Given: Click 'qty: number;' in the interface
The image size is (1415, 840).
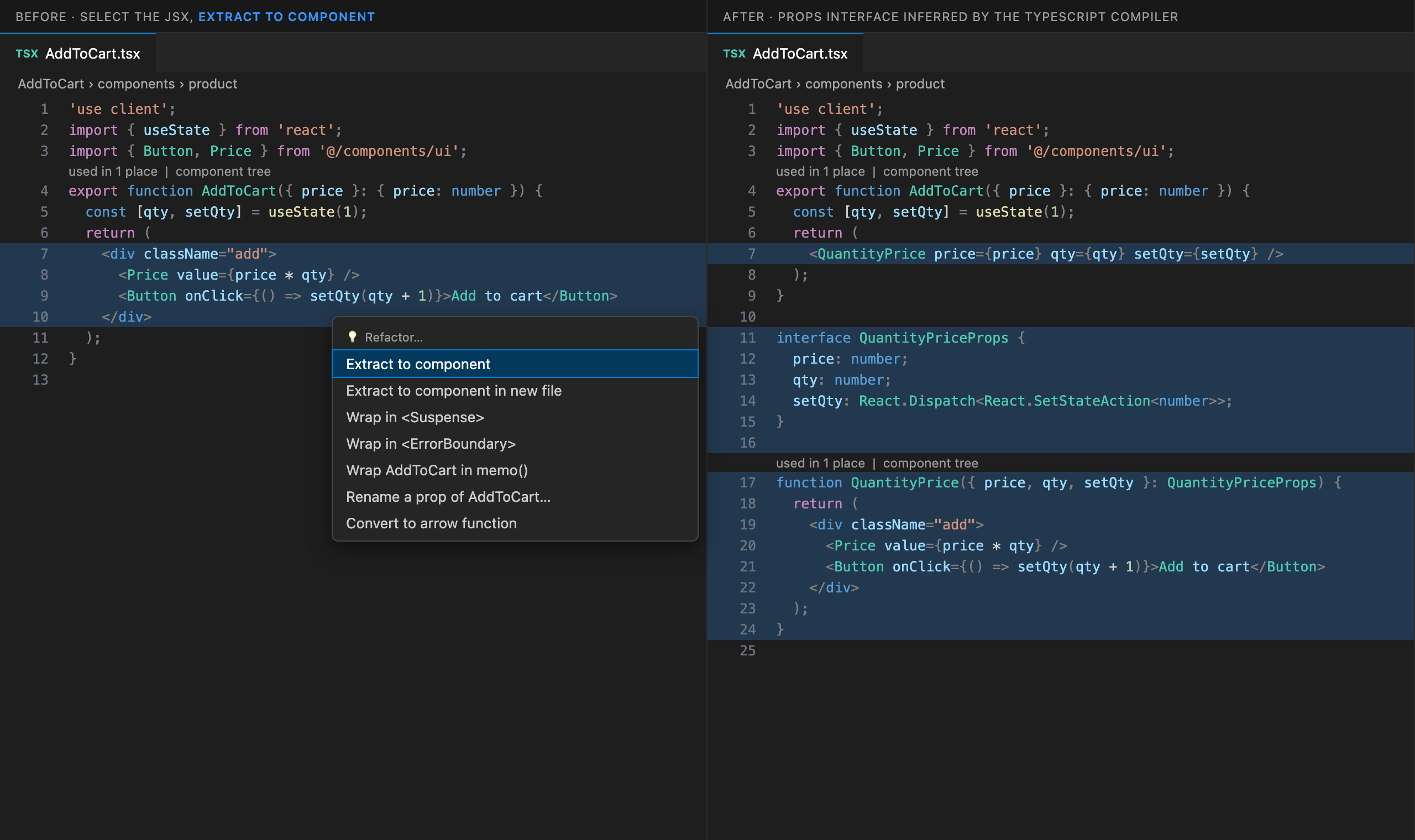Looking at the screenshot, I should [842, 380].
